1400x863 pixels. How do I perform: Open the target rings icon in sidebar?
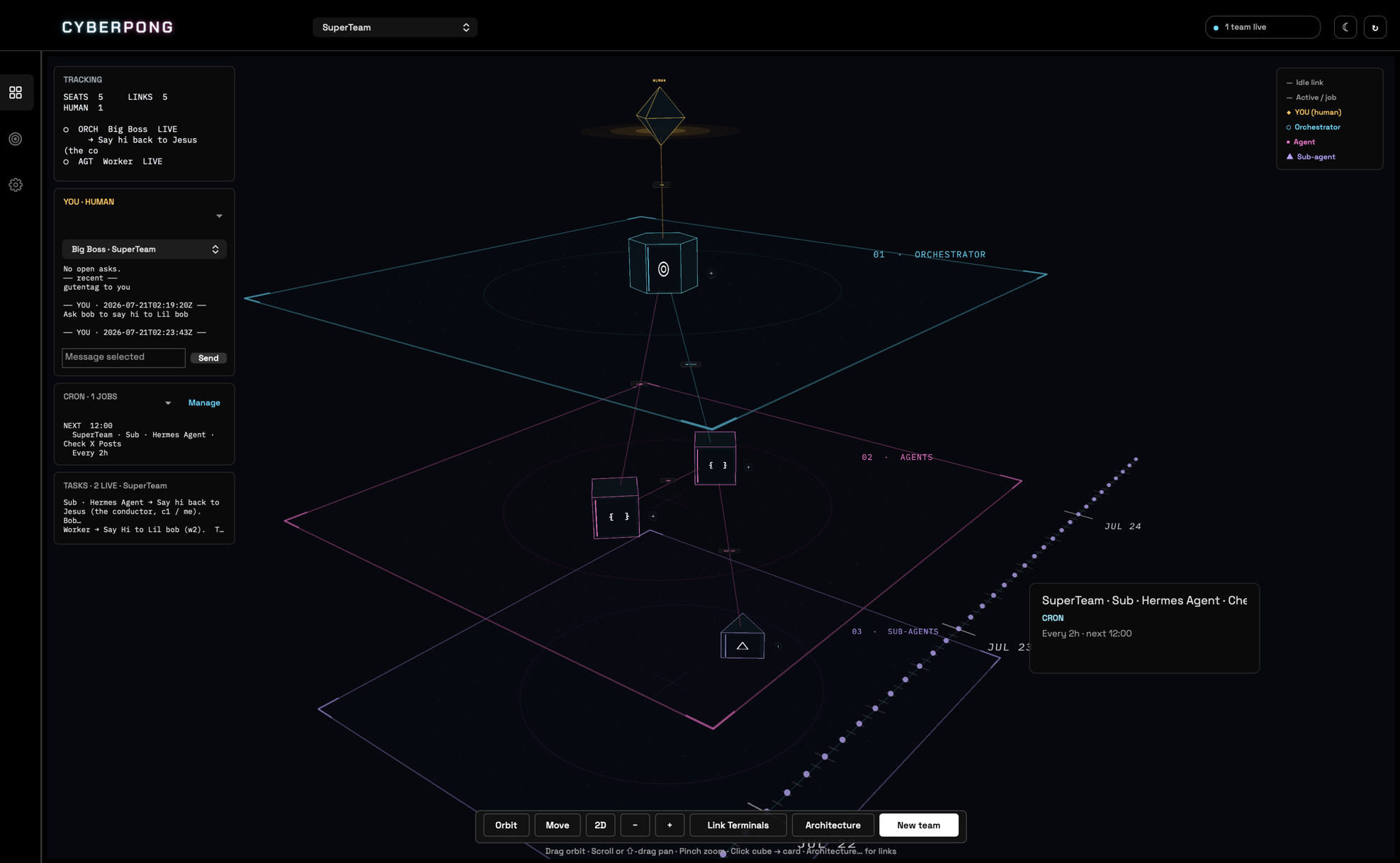tap(16, 139)
